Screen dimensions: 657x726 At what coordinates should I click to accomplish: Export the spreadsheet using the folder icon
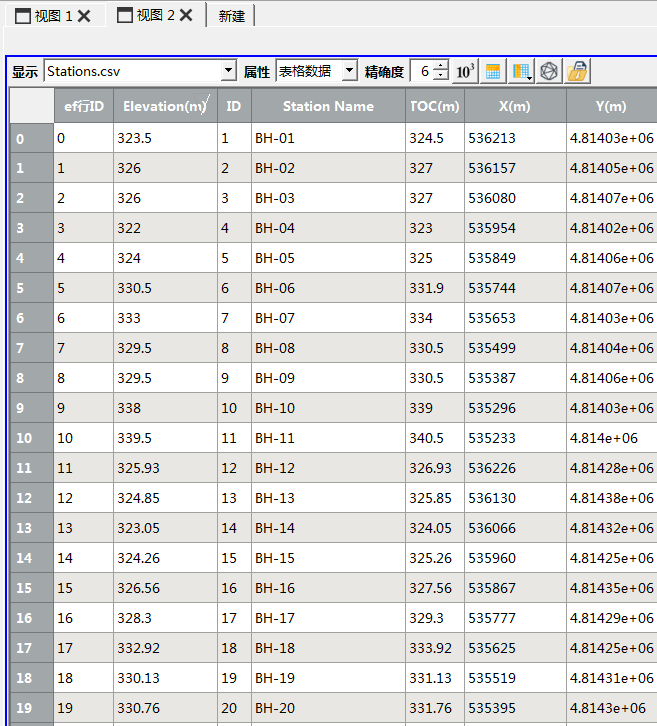coord(577,71)
